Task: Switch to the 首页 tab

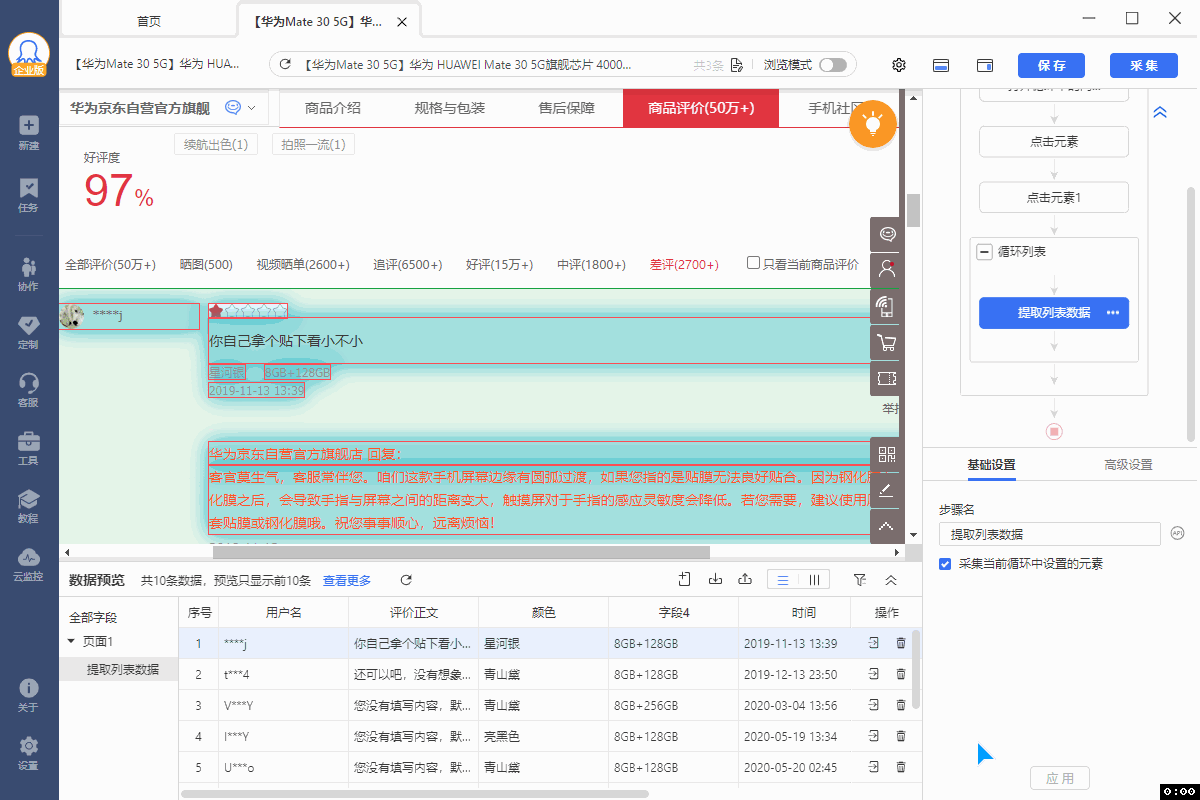Action: pos(148,21)
